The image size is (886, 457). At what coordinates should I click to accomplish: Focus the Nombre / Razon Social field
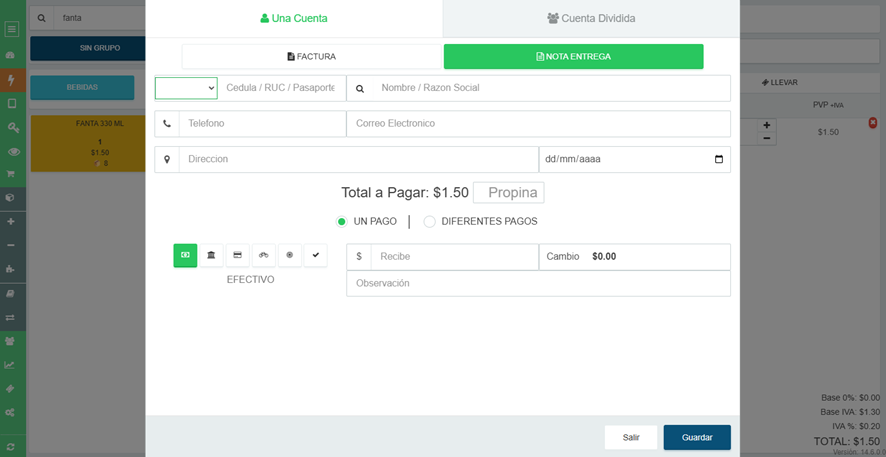coord(551,88)
